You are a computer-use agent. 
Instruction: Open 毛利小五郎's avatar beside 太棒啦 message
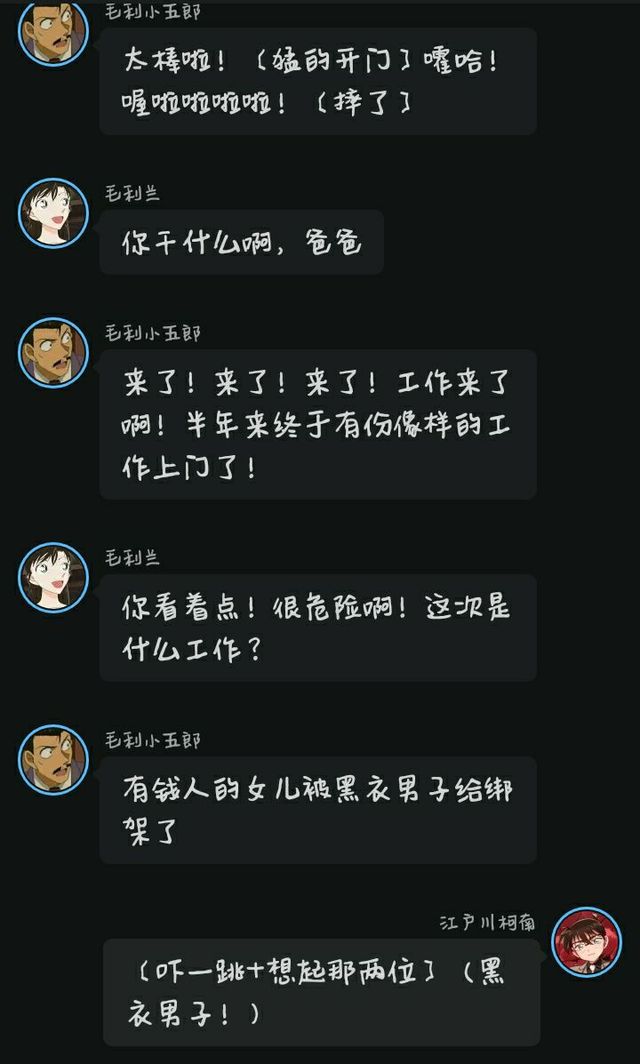coord(53,33)
